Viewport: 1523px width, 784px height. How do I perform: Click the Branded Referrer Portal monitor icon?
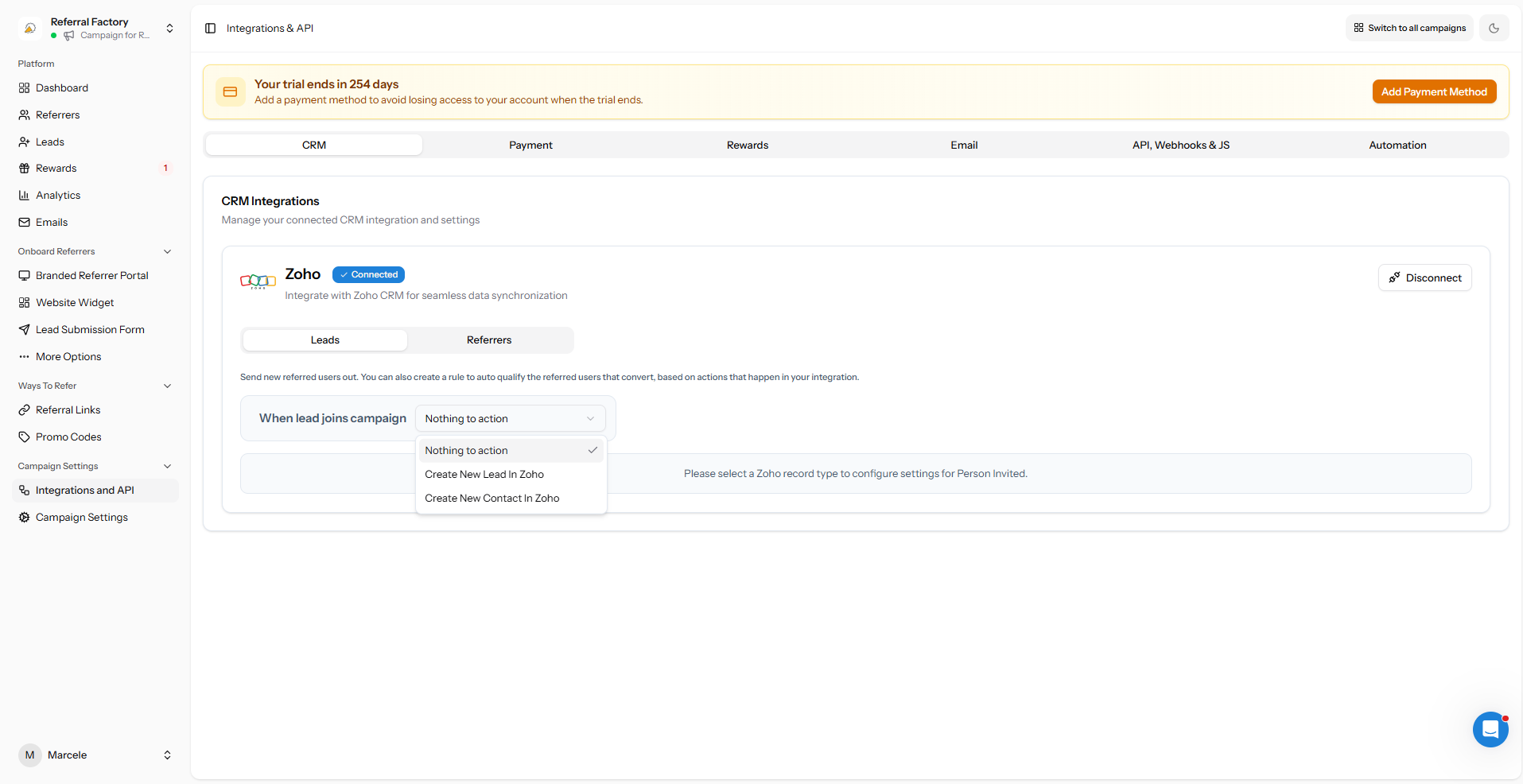click(25, 276)
